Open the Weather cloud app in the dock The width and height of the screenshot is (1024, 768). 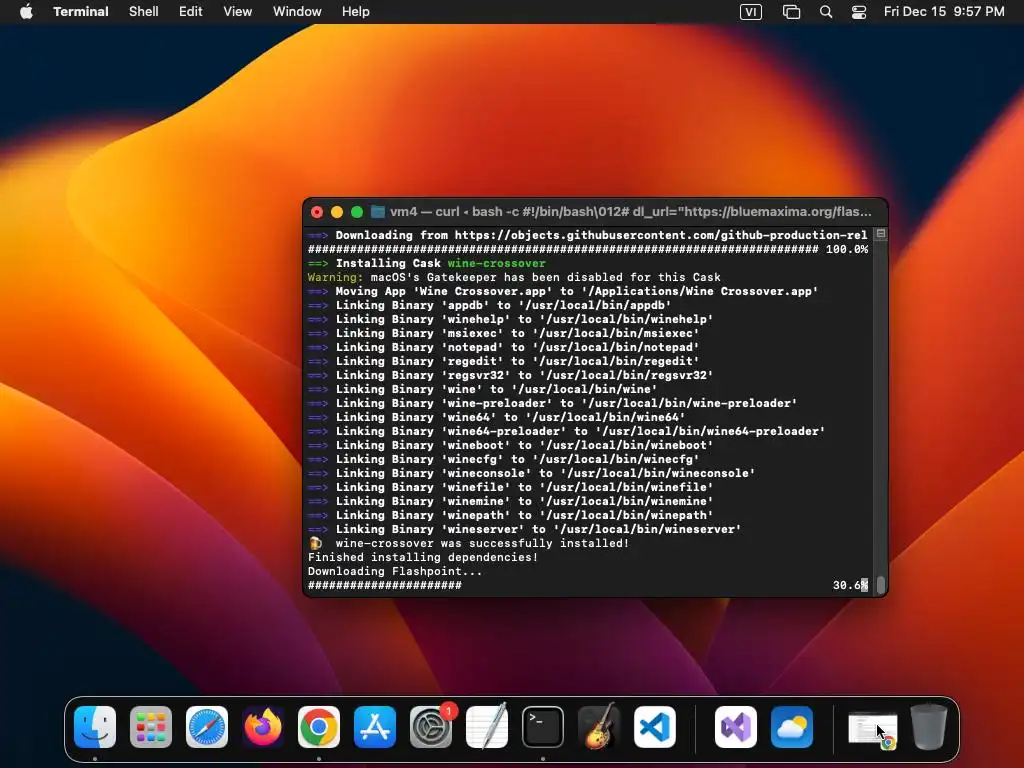[x=792, y=727]
